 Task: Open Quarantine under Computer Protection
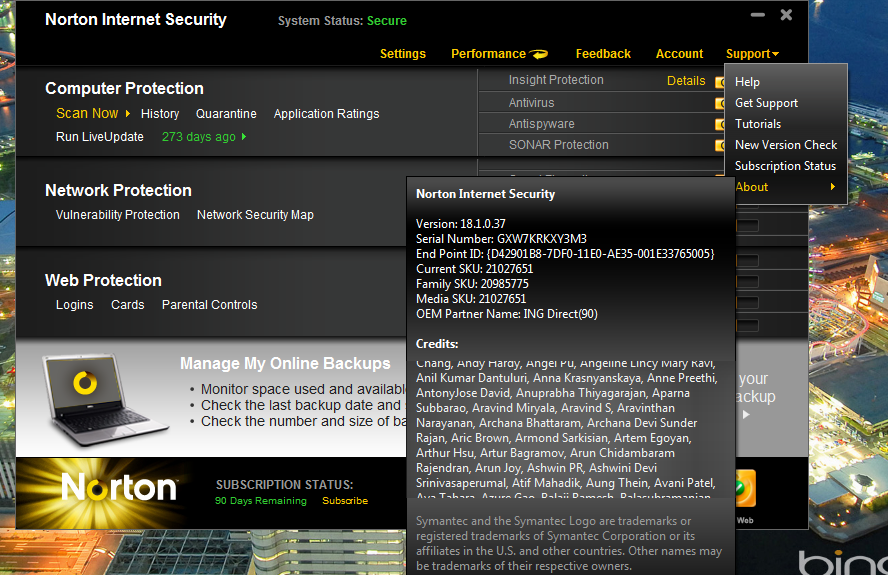(226, 114)
